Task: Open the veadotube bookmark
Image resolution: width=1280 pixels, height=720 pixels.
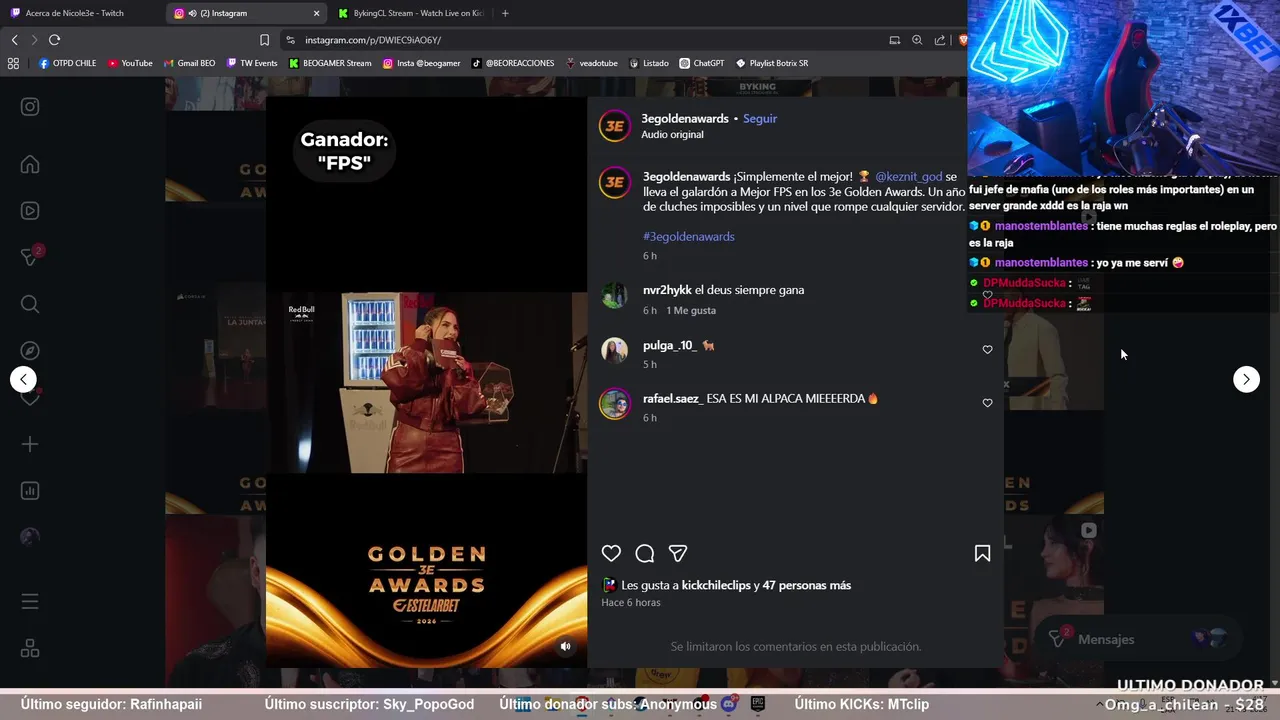Action: pyautogui.click(x=592, y=63)
